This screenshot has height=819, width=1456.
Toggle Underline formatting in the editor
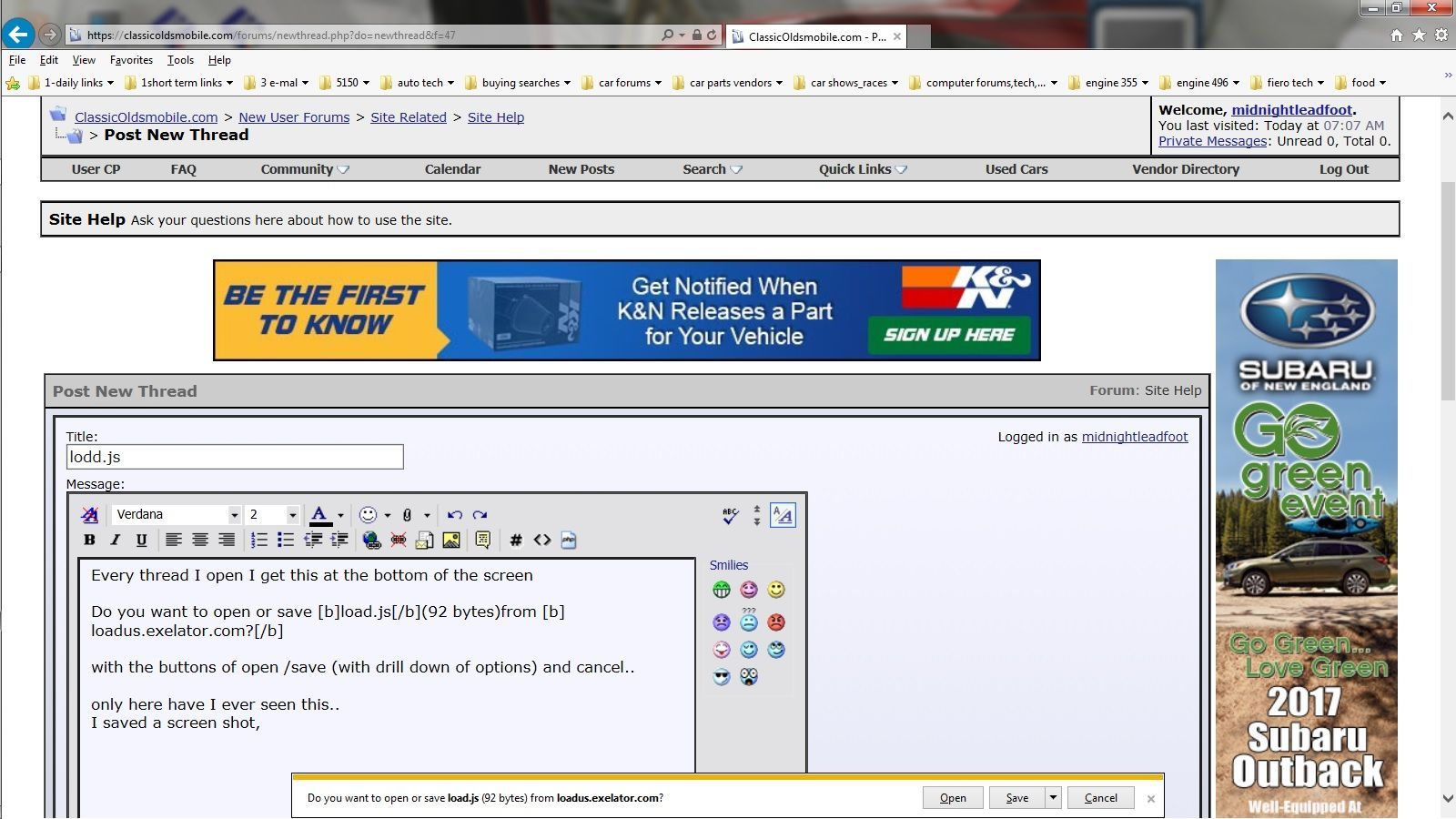[x=141, y=540]
